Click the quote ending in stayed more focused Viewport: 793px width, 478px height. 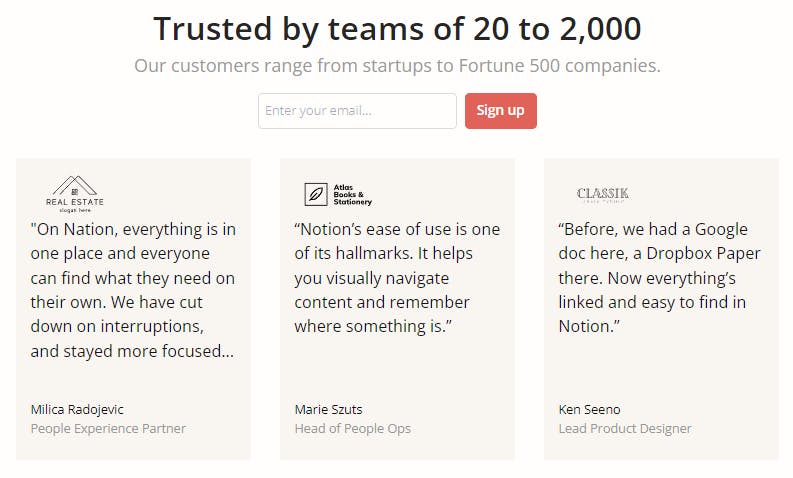pos(133,290)
